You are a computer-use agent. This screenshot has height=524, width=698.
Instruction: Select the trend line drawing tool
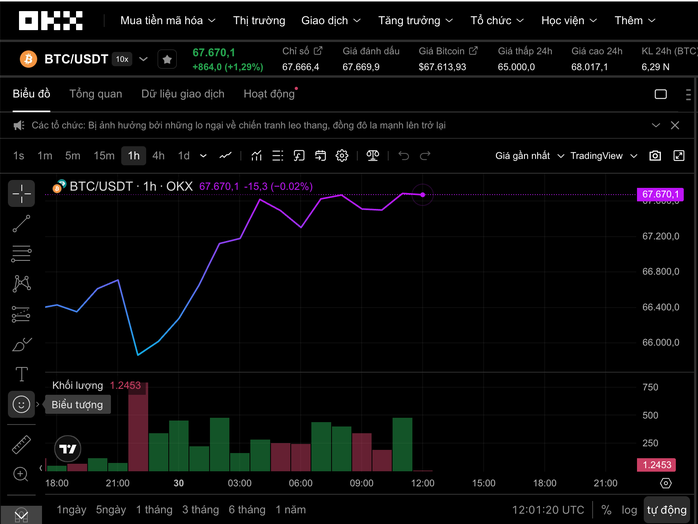tap(21, 223)
